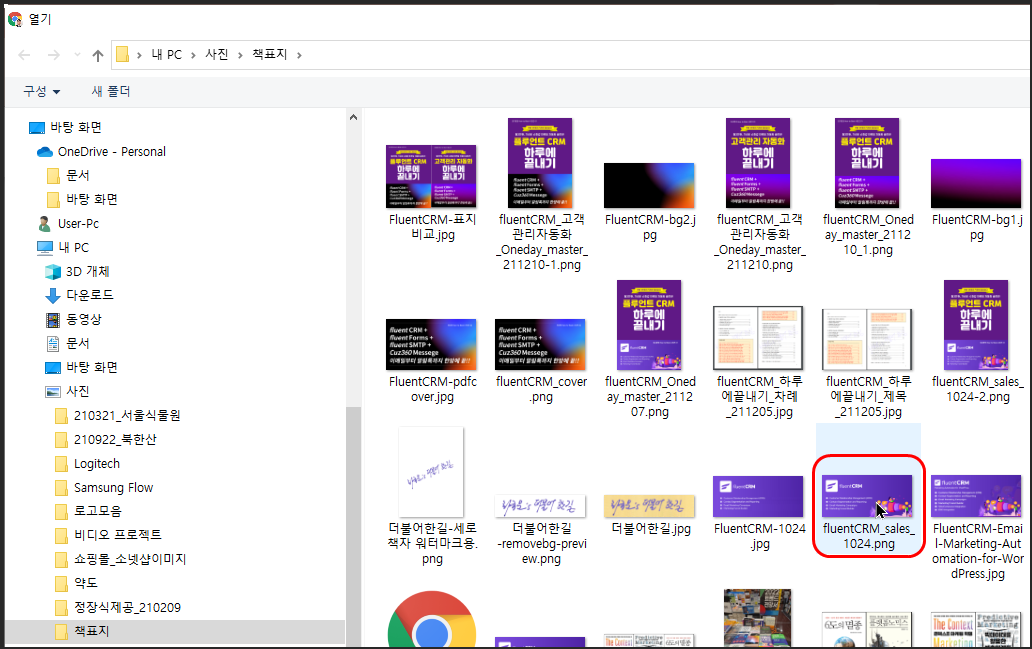Viewport: 1032px width, 649px height.
Task: Select FluentCRM-1024.jpg file
Action: [759, 513]
